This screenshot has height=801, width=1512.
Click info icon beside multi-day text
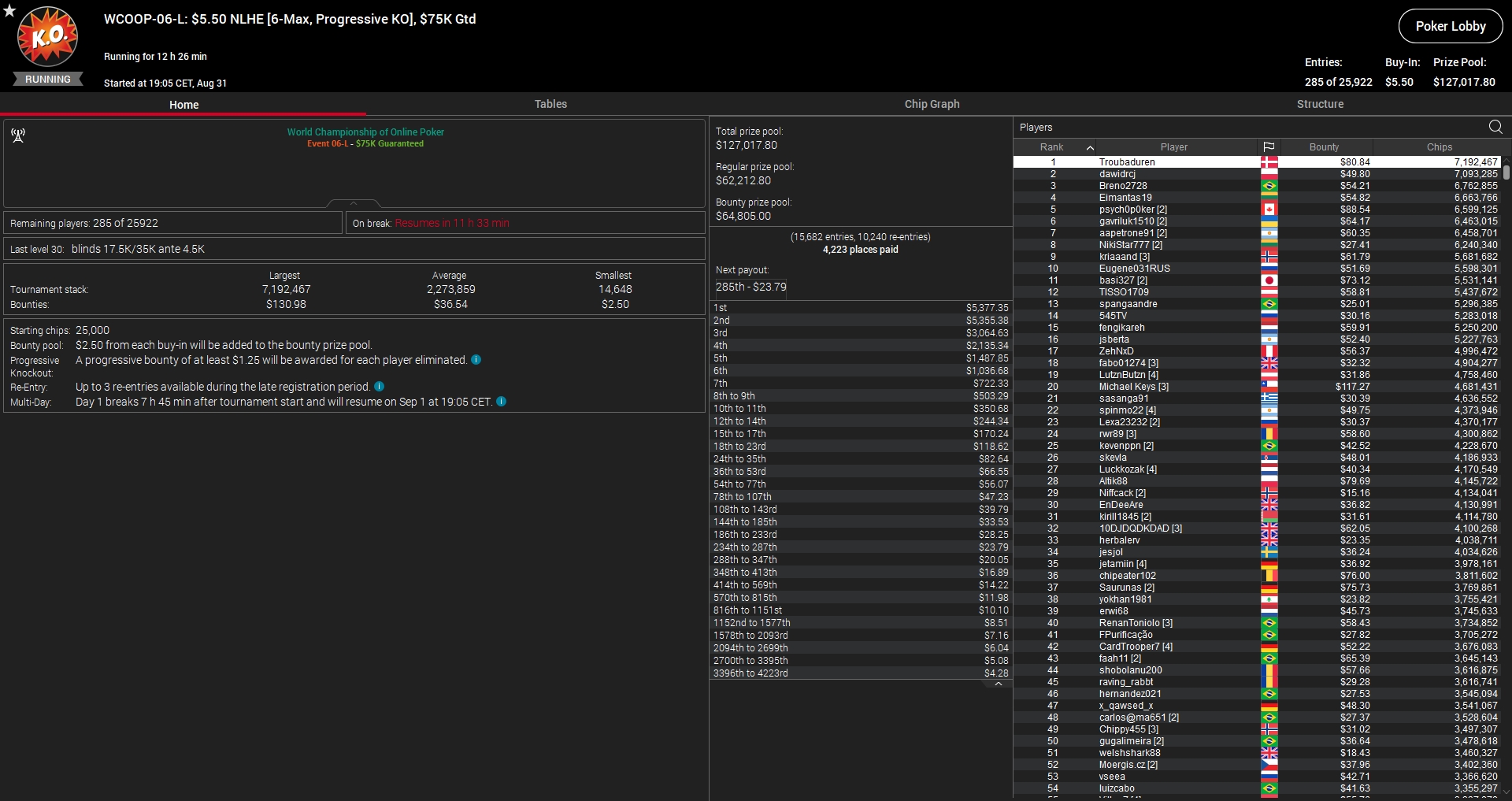click(x=502, y=402)
